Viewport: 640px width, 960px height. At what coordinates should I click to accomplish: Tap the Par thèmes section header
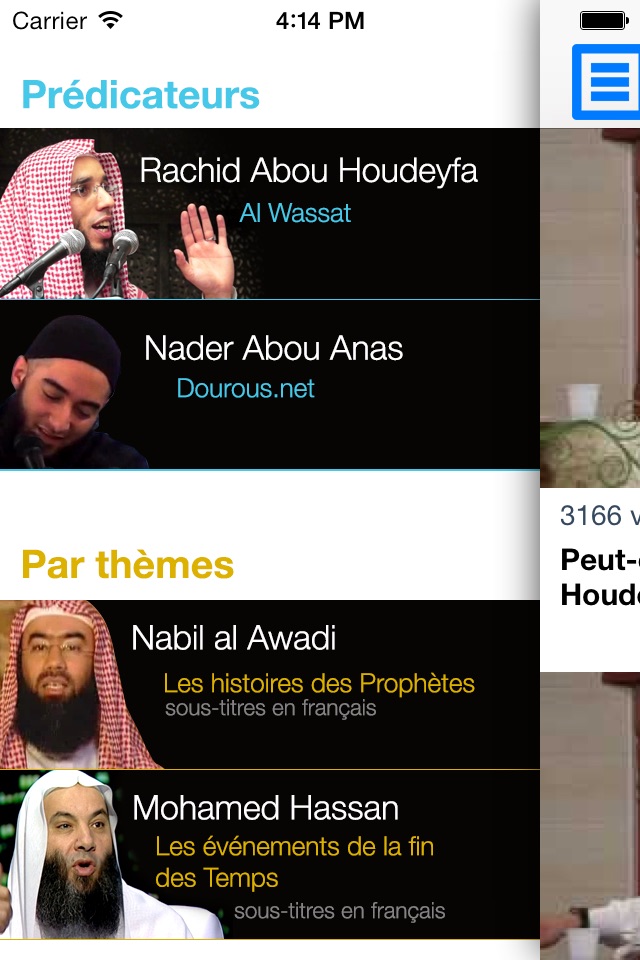[x=127, y=564]
